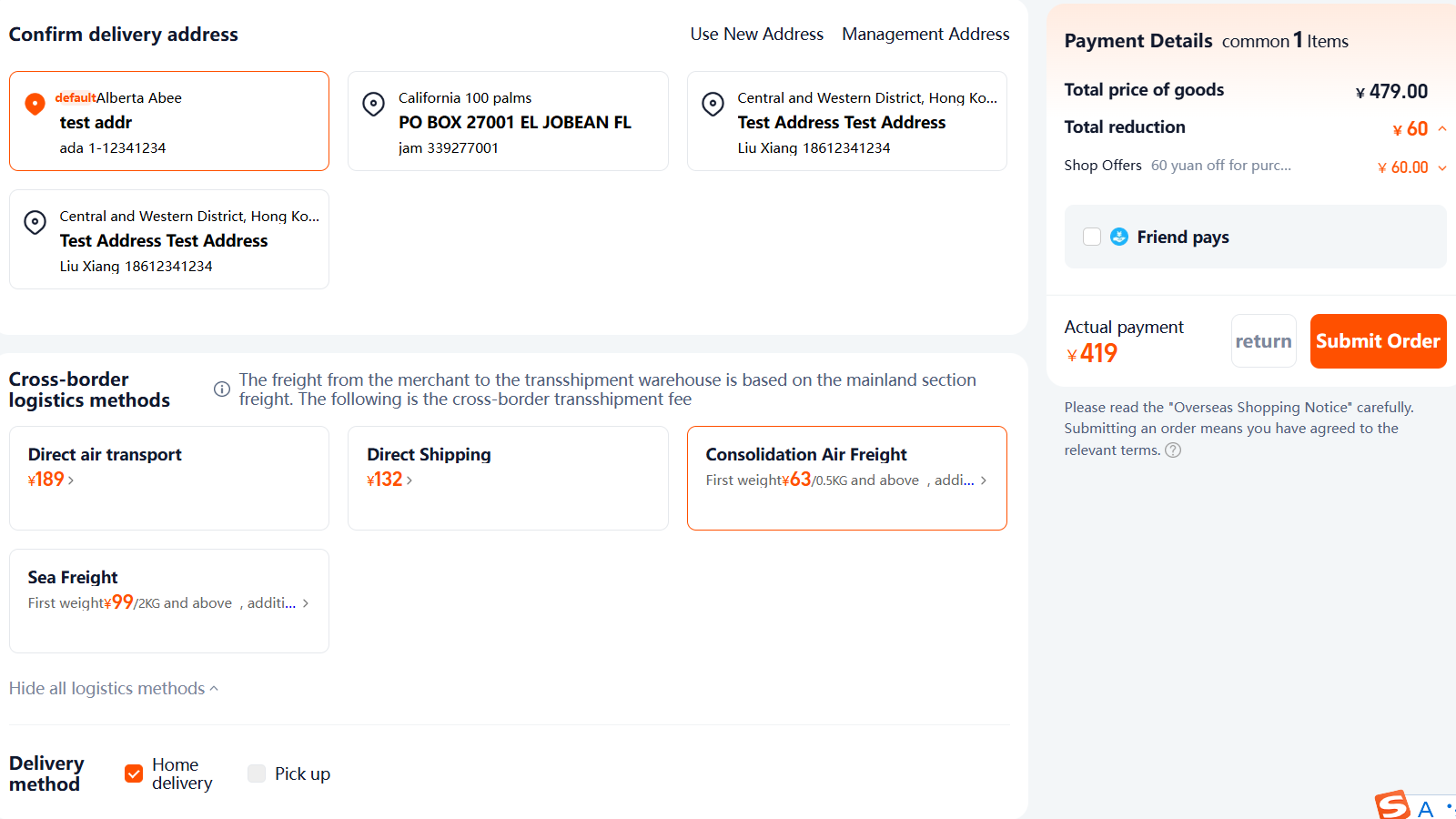Screen dimensions: 1456x819
Task: Enable the Friend pays checkbox
Action: [1092, 237]
